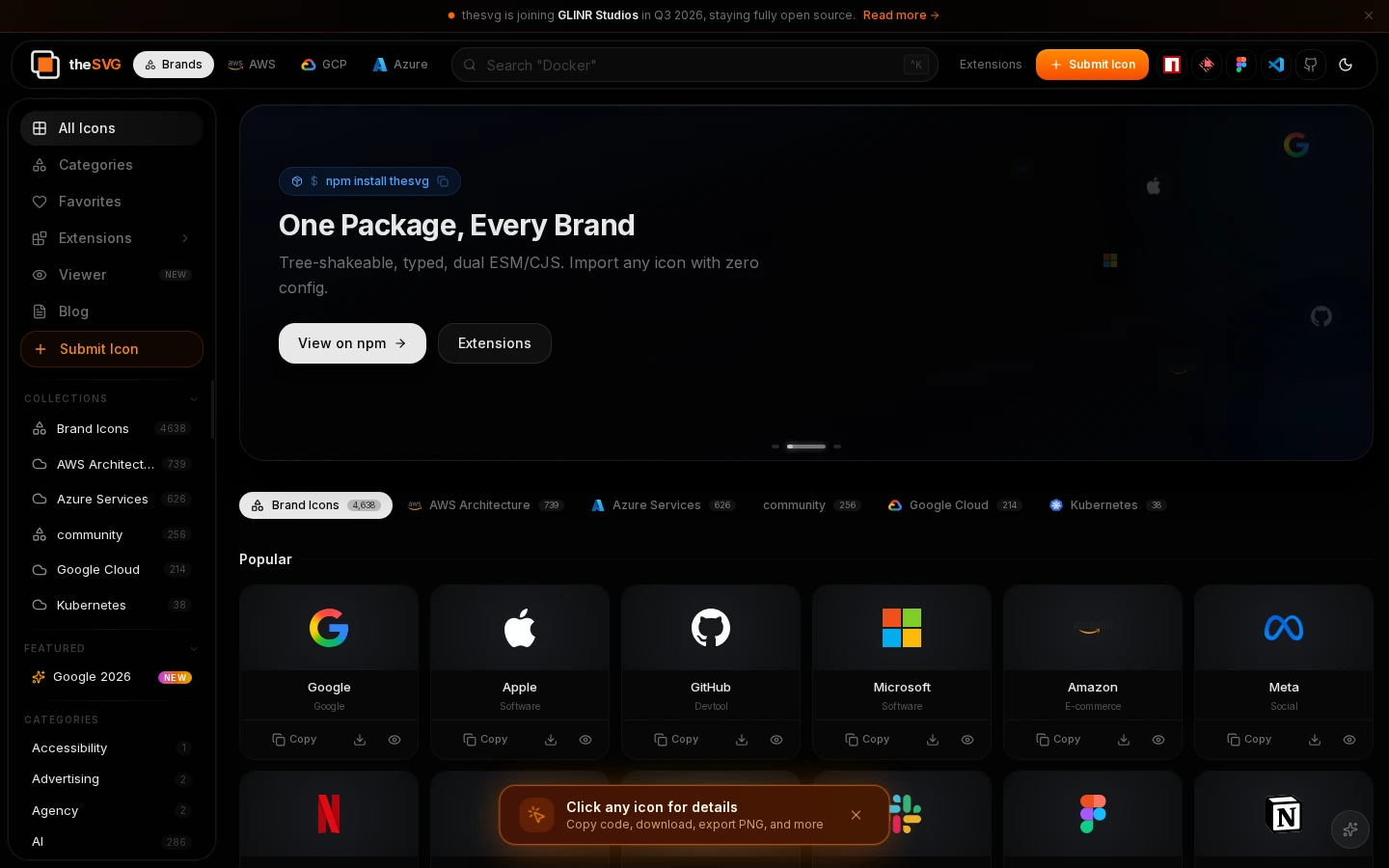The image size is (1389, 868).
Task: Go to the third carousel slide dot
Action: click(x=837, y=447)
